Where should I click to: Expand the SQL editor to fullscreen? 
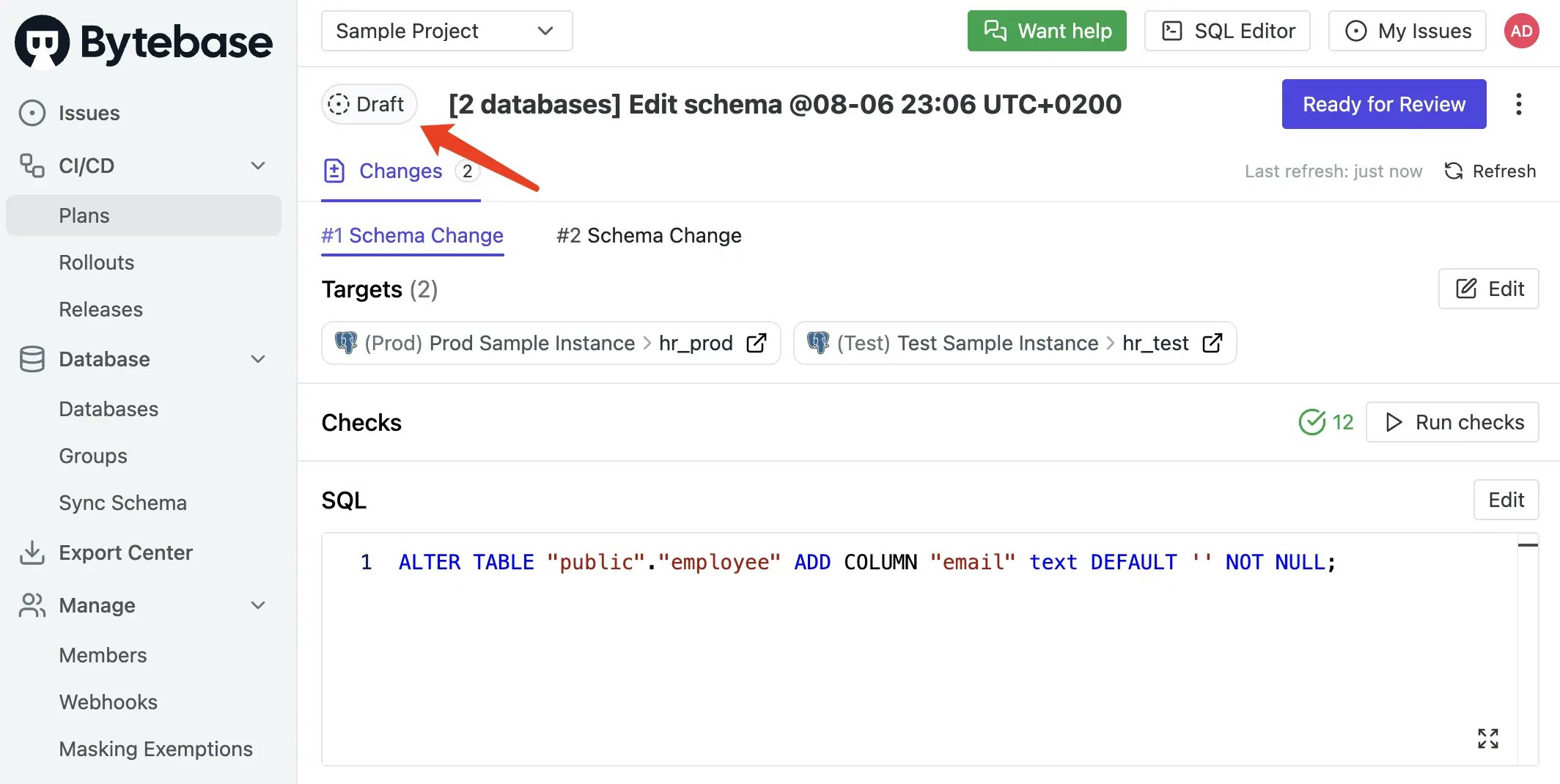click(1488, 738)
